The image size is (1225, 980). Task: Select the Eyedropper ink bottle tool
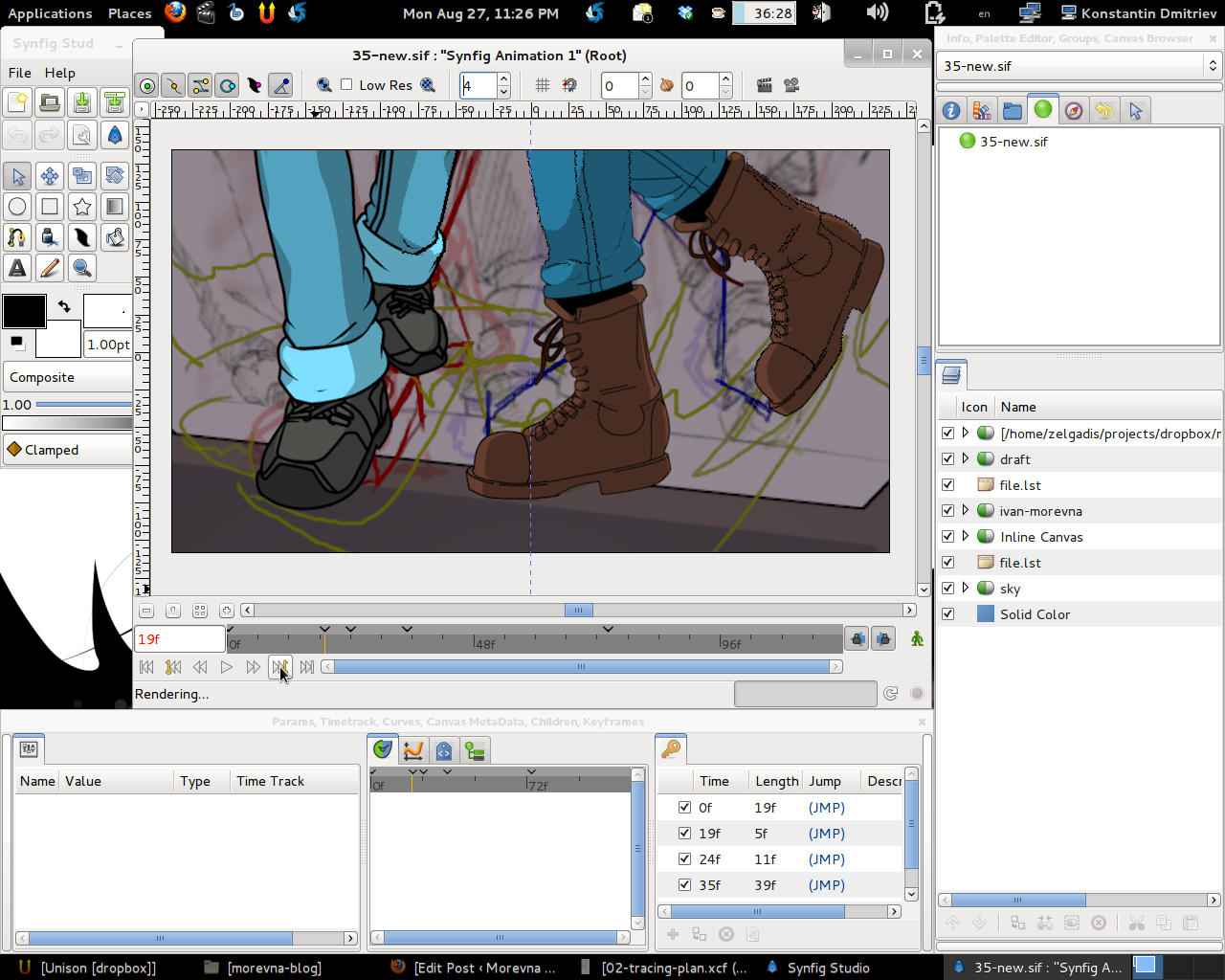pyautogui.click(x=50, y=236)
